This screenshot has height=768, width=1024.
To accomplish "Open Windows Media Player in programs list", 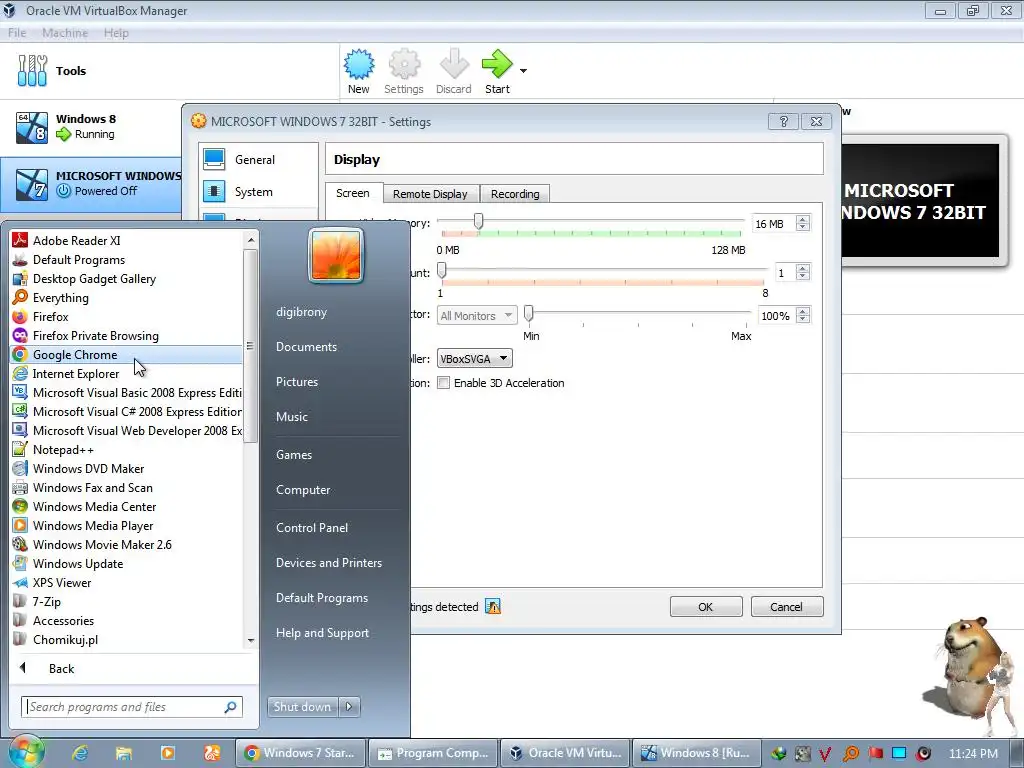I will point(127,525).
